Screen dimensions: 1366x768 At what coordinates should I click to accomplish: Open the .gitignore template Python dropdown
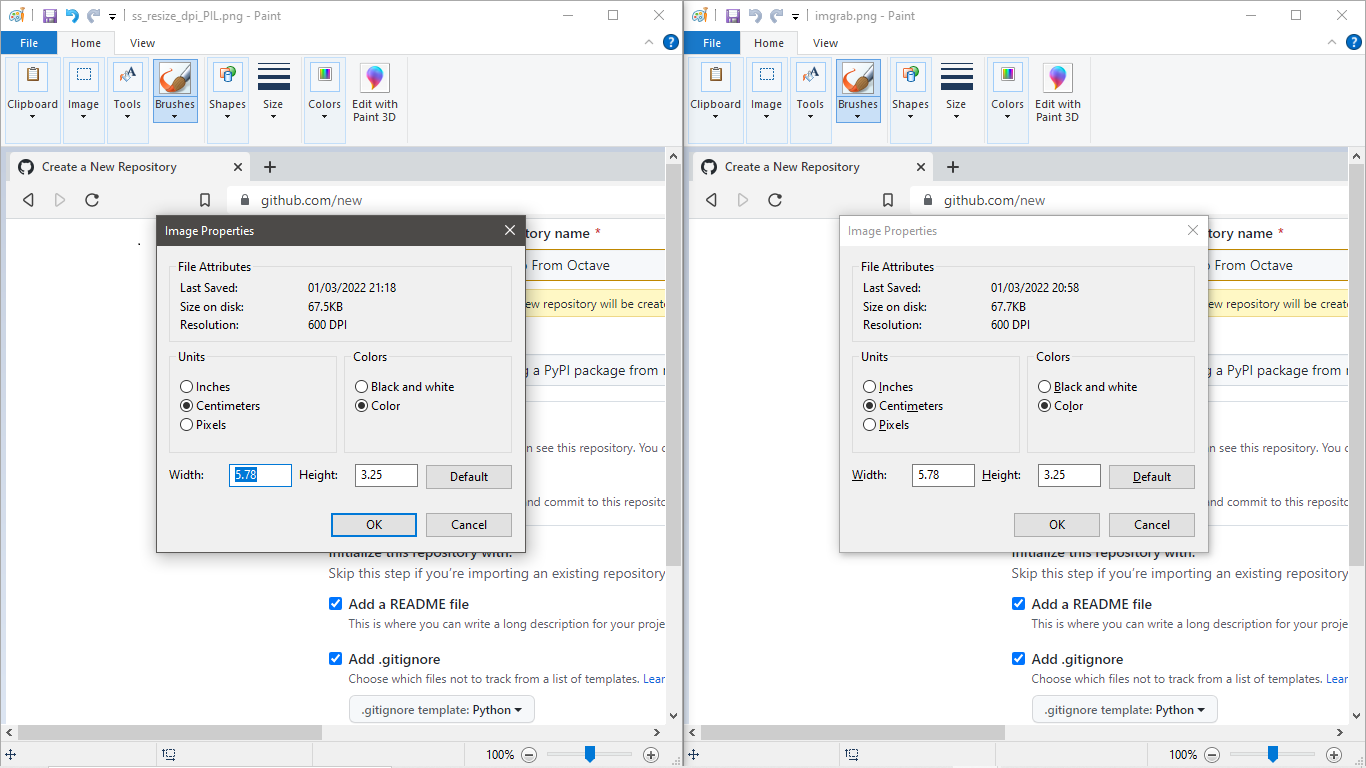click(x=441, y=709)
